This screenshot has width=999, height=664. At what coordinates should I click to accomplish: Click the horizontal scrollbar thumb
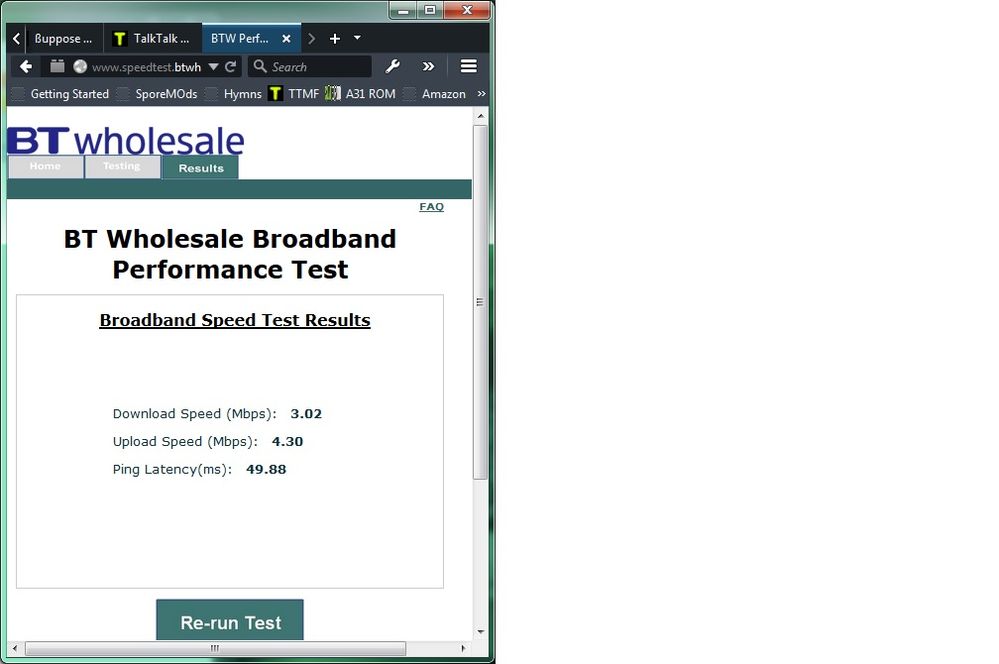[x=215, y=648]
